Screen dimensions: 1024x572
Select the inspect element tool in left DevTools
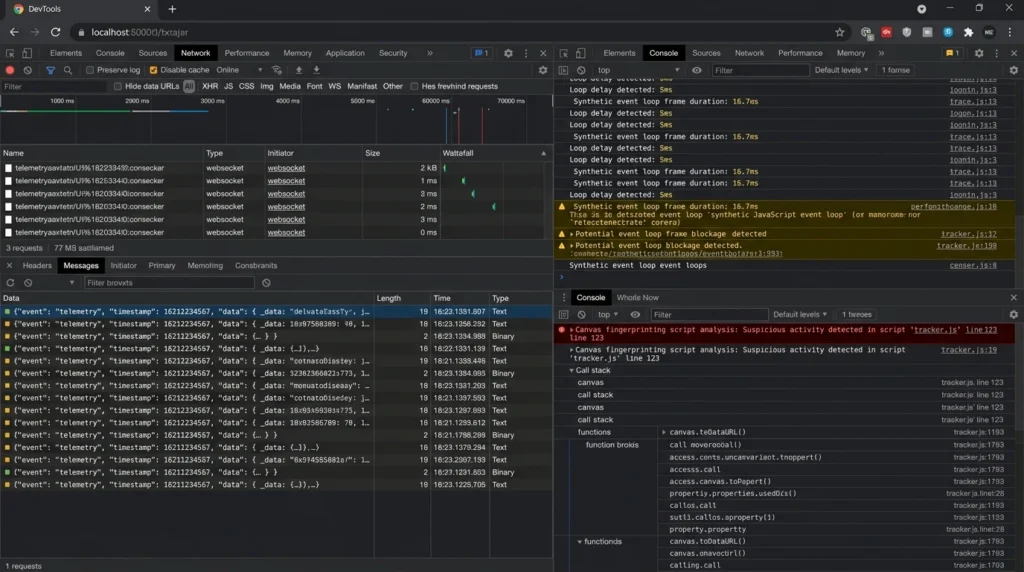click(x=10, y=53)
